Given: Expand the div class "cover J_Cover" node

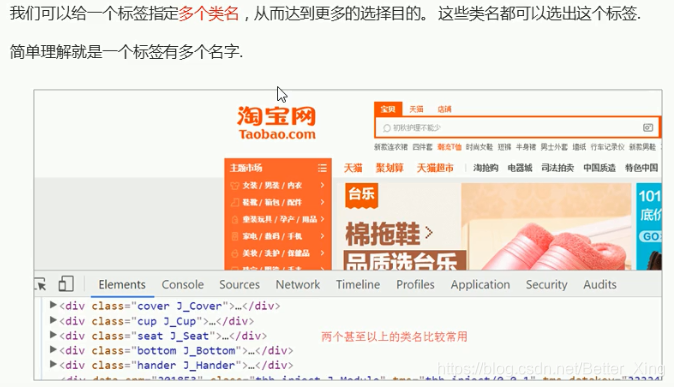Looking at the screenshot, I should [x=53, y=305].
